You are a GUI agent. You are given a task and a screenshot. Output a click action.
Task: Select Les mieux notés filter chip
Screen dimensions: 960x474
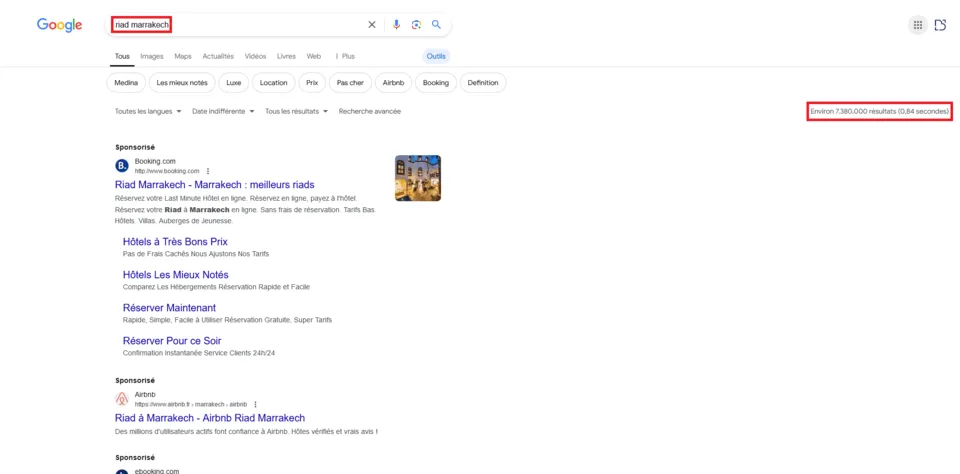click(x=182, y=83)
